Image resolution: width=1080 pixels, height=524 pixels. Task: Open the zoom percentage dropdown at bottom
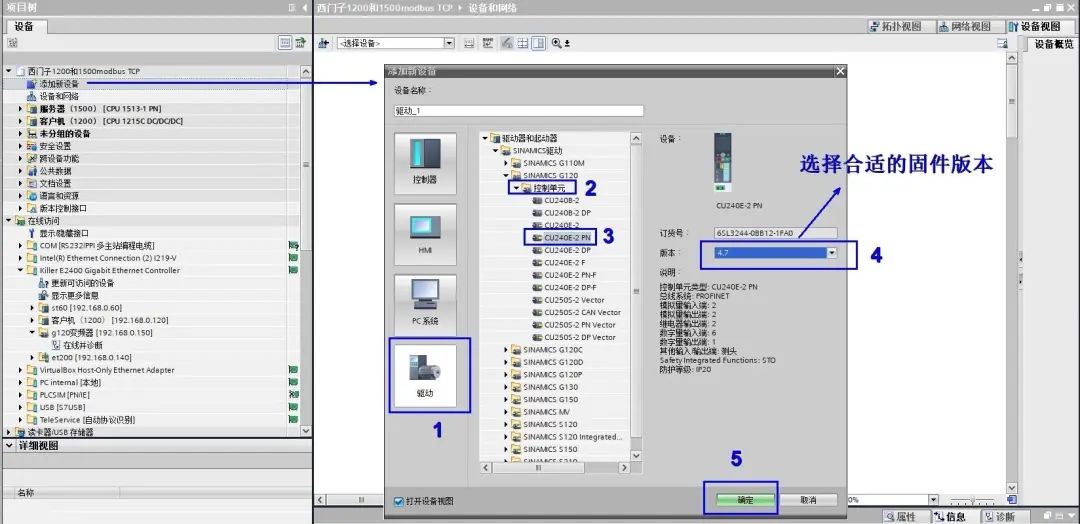(x=933, y=500)
